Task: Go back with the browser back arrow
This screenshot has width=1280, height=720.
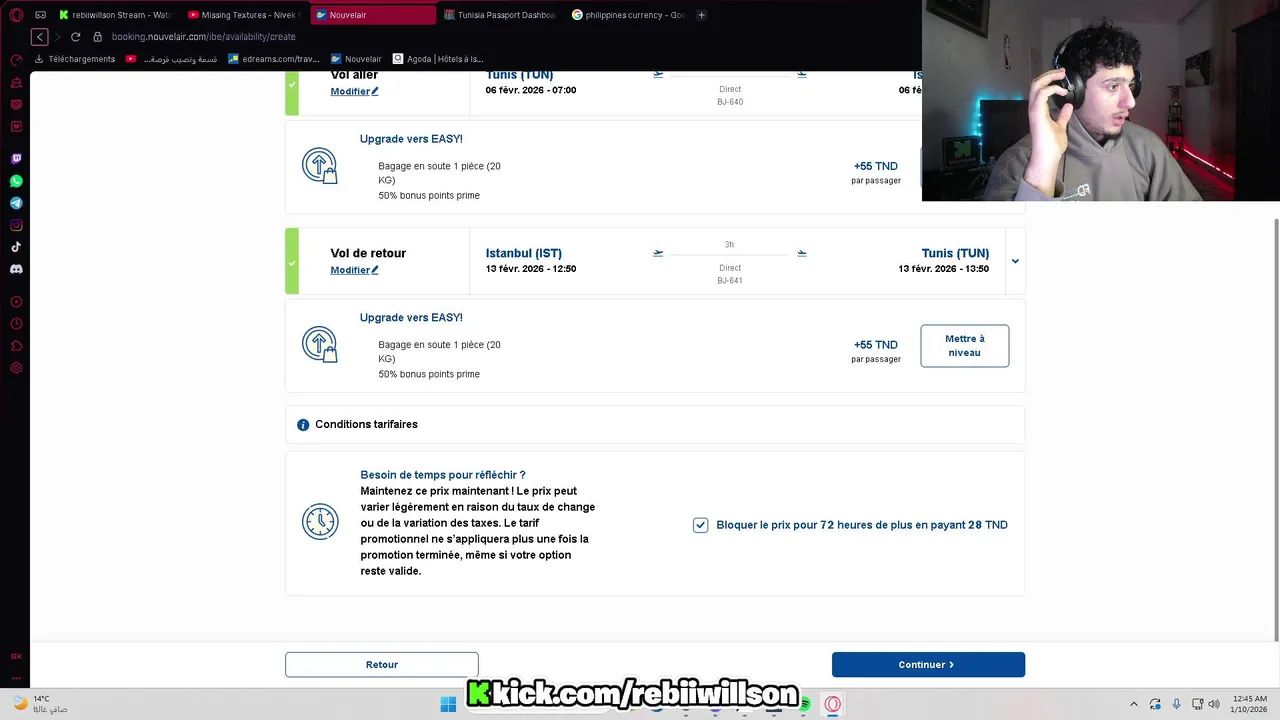Action: click(39, 37)
